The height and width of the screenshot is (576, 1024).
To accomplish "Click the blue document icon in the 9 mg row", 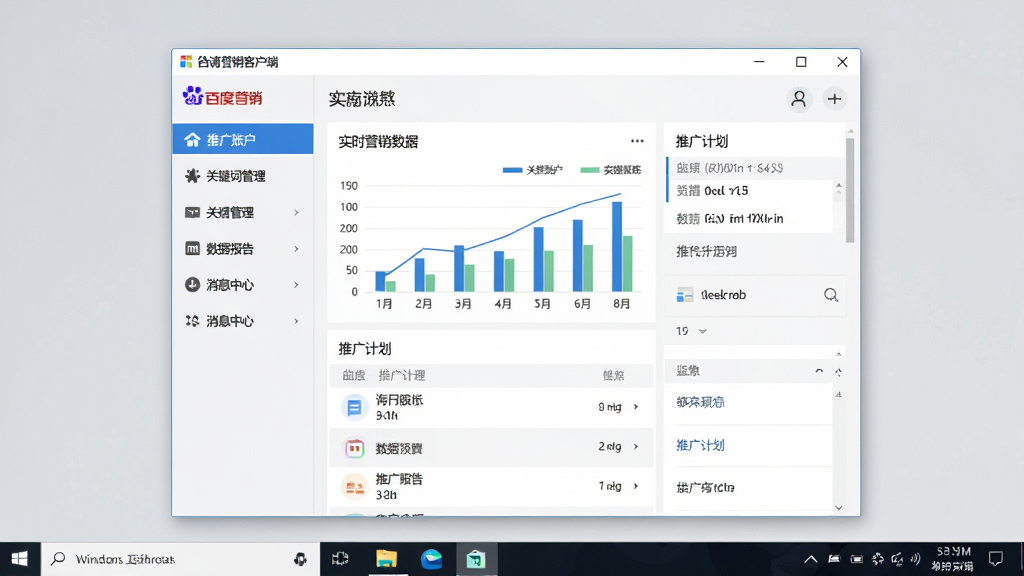I will click(354, 408).
